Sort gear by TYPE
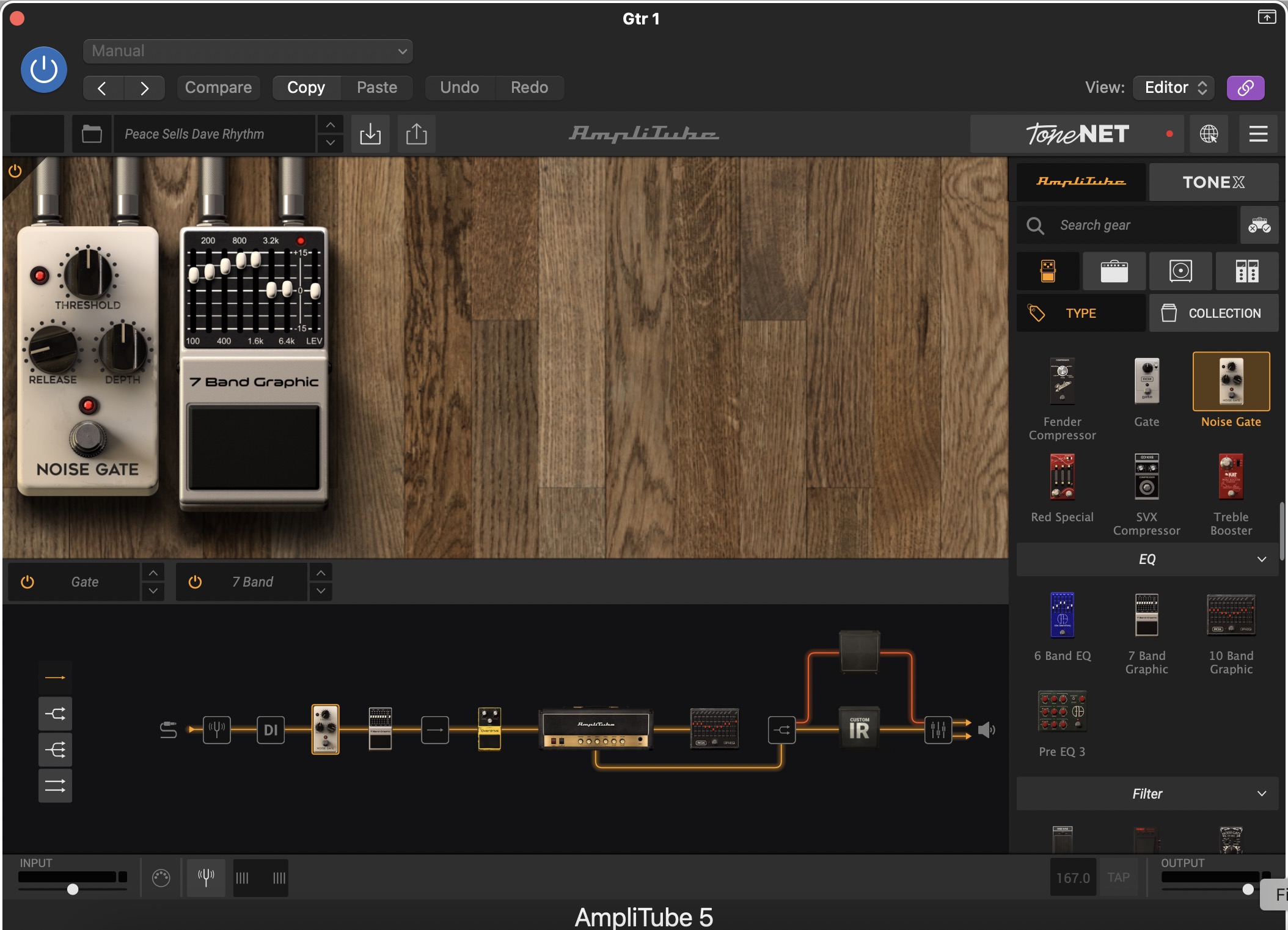 [1081, 313]
